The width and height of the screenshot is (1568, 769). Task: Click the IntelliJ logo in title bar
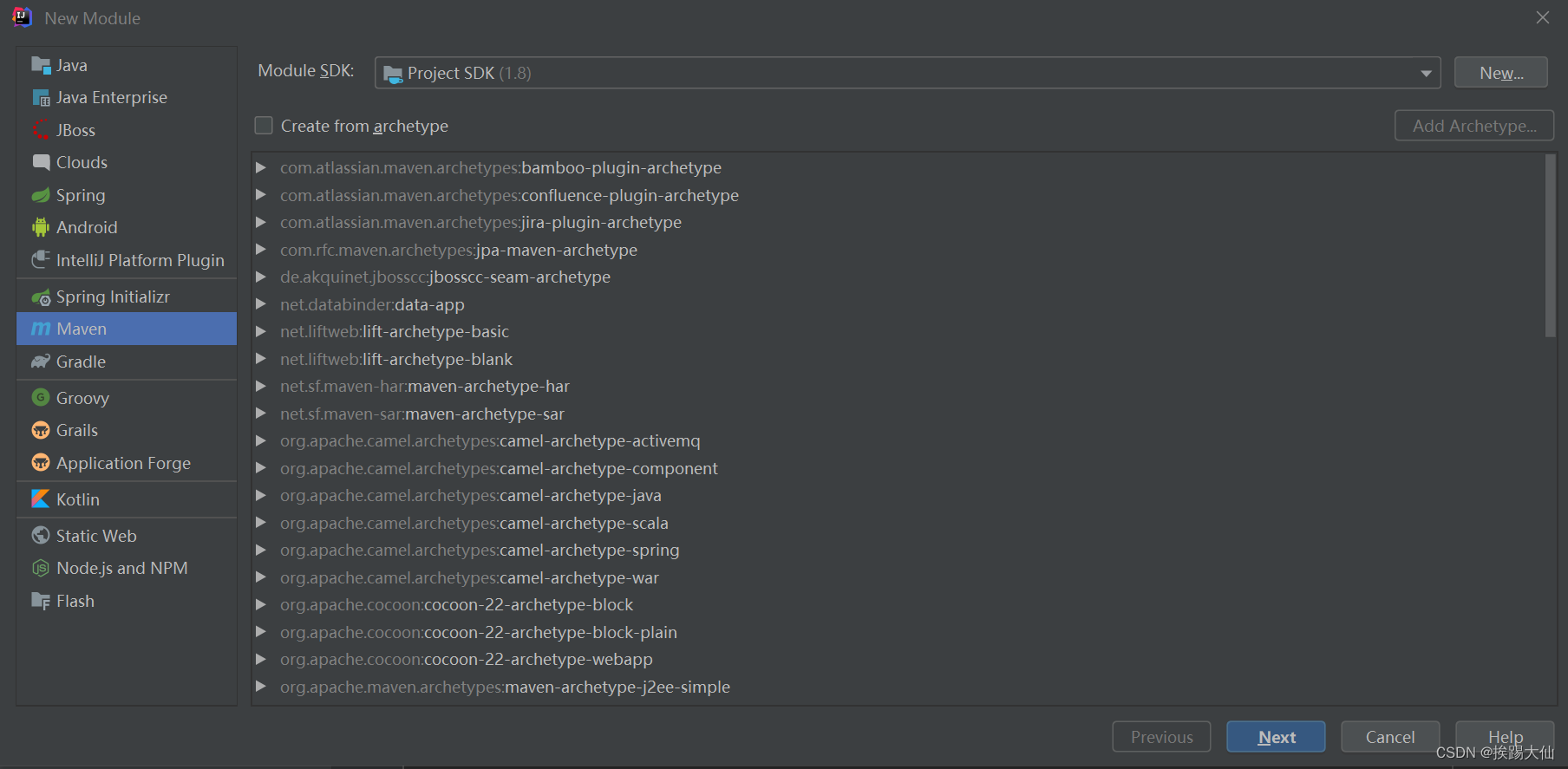coord(22,17)
